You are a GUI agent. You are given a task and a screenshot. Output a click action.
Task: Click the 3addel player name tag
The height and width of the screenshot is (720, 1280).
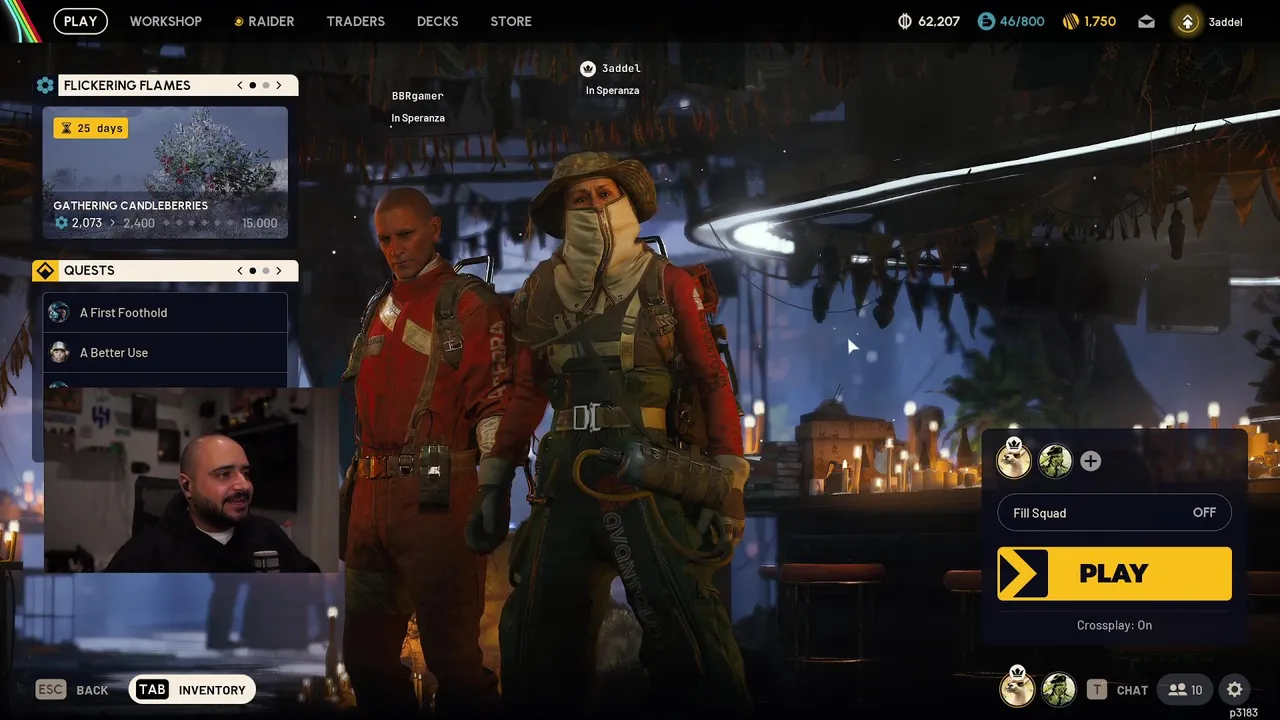(x=621, y=68)
